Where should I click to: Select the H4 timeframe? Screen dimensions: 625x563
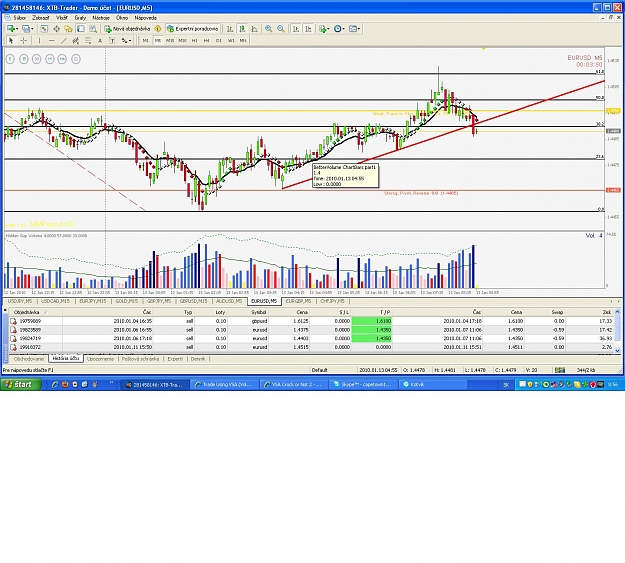pos(206,40)
